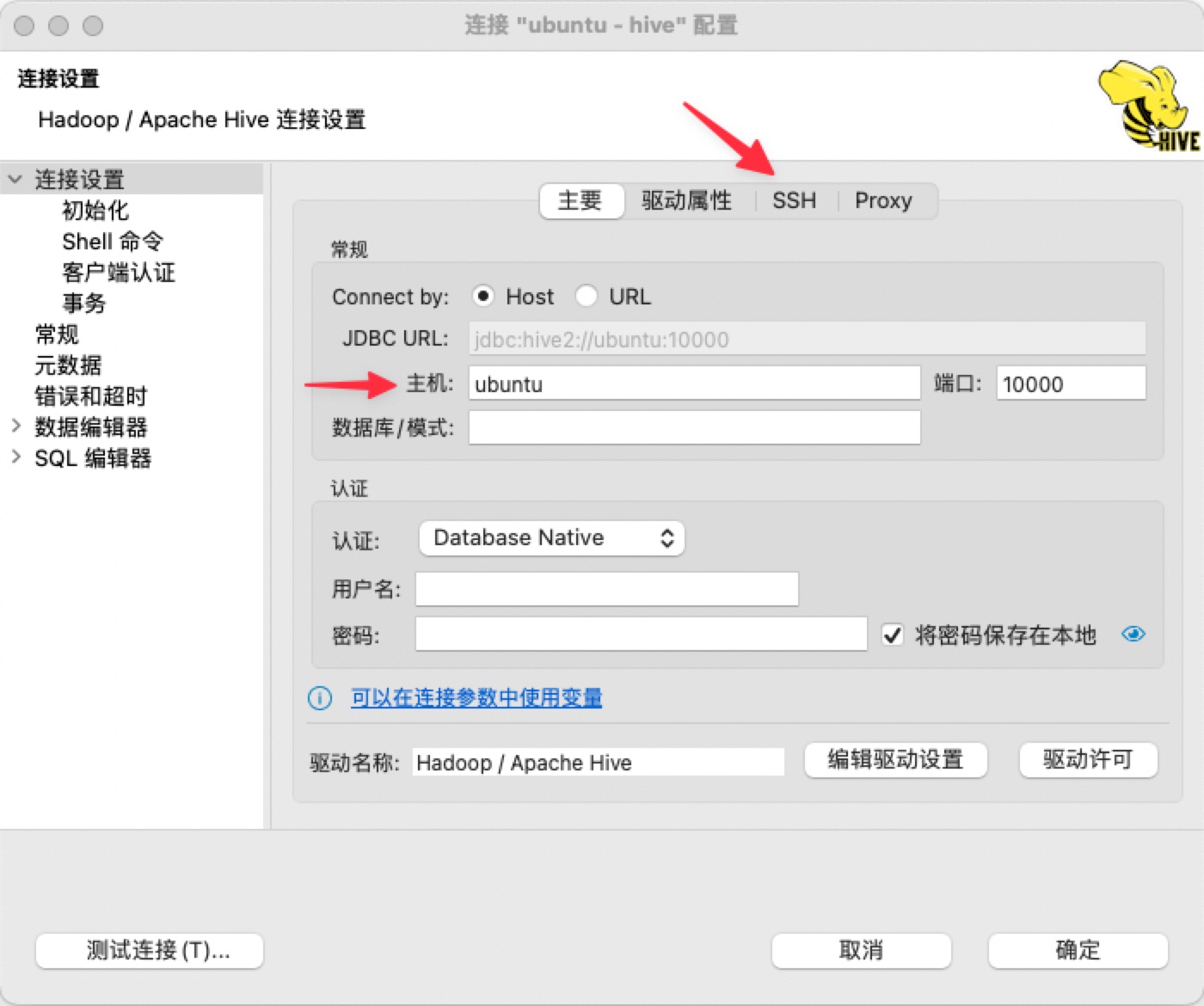
Task: Click the 测试连接 (T)... button
Action: coord(150,951)
